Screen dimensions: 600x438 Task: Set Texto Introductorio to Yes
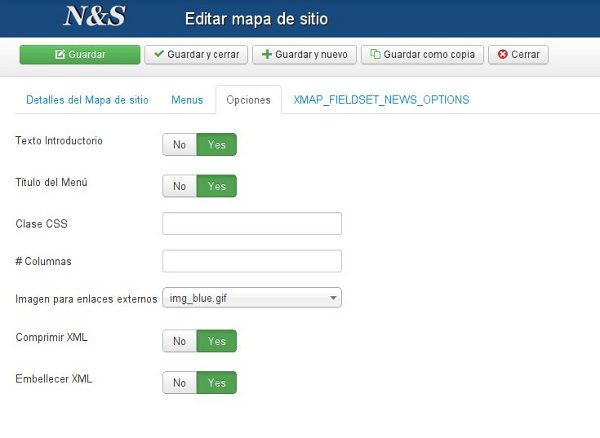[217, 145]
